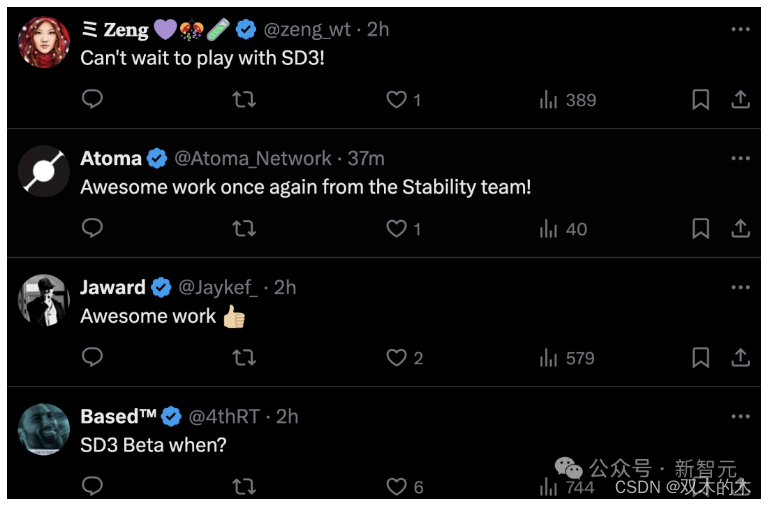Viewport: 768px width, 506px height.
Task: Reply to Based's SD3 Beta tweet
Action: 92,486
